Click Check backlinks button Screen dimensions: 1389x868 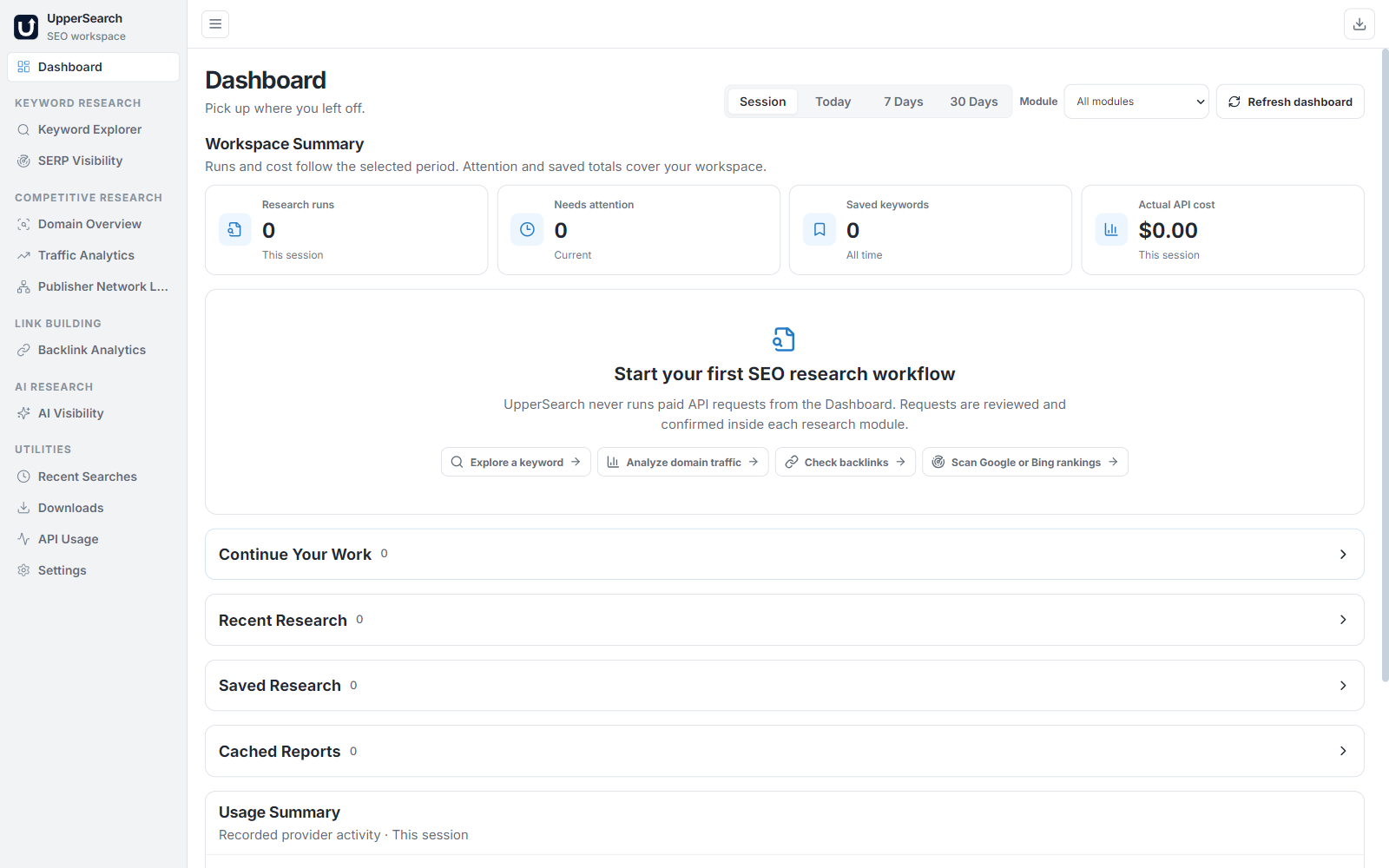(x=846, y=462)
